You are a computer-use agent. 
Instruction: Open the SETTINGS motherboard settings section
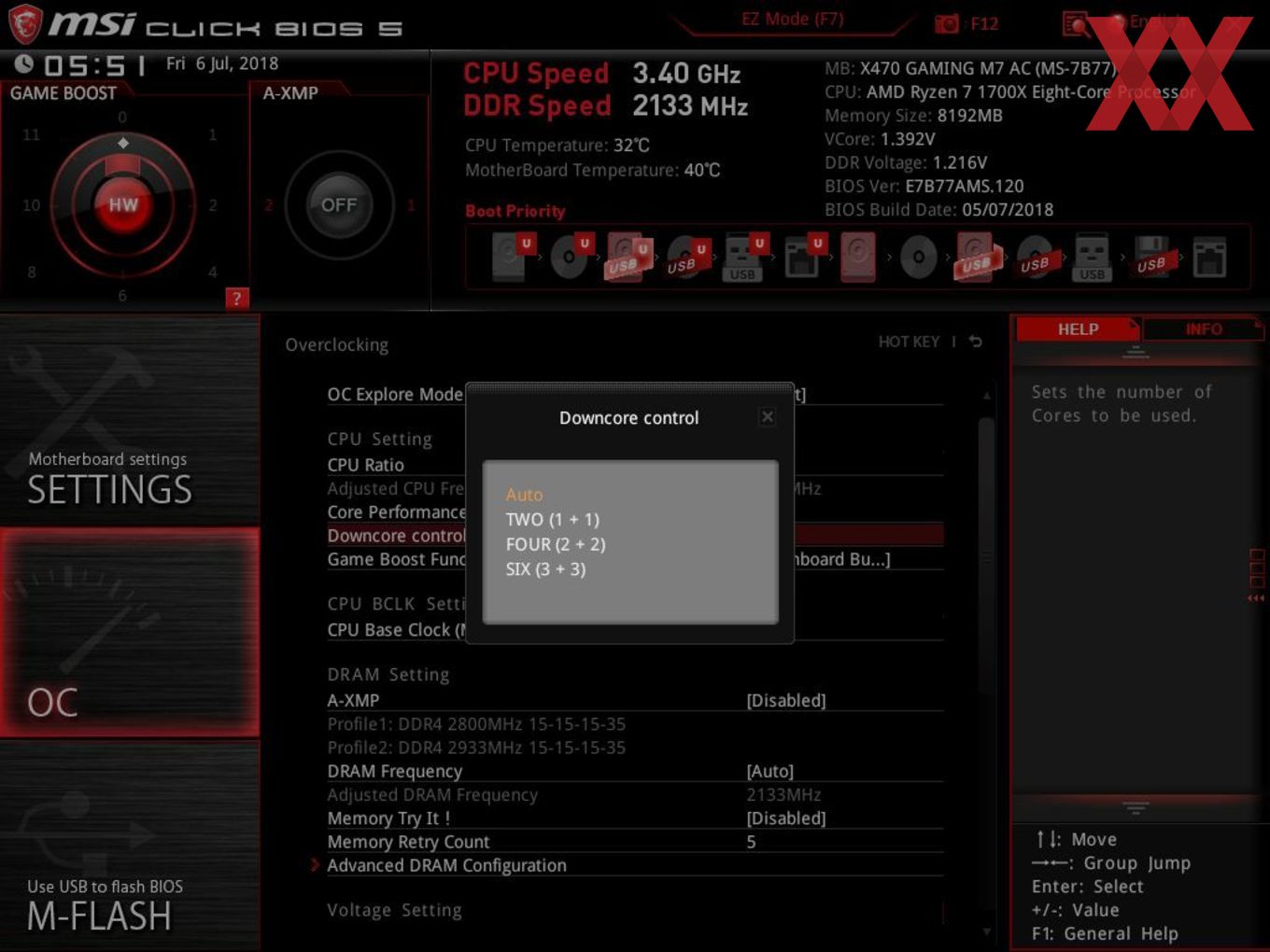pos(130,420)
